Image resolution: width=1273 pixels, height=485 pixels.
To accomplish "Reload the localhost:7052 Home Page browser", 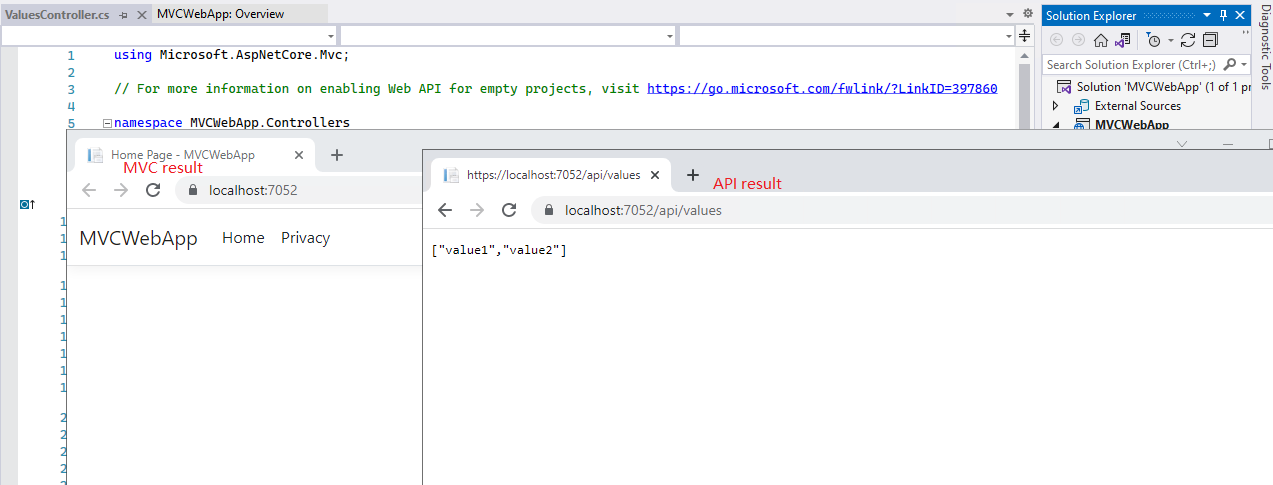I will 153,190.
